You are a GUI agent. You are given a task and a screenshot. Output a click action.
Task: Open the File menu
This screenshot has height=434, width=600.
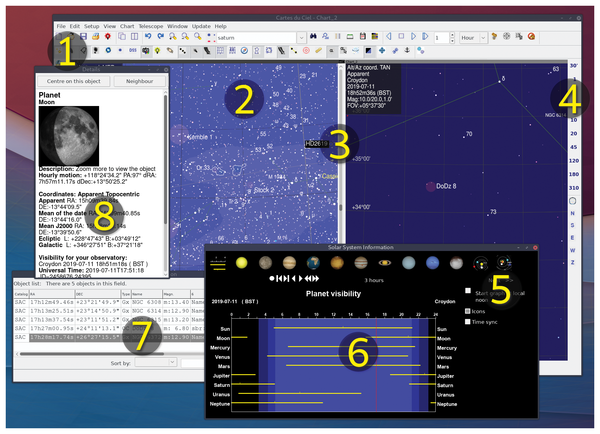61,26
